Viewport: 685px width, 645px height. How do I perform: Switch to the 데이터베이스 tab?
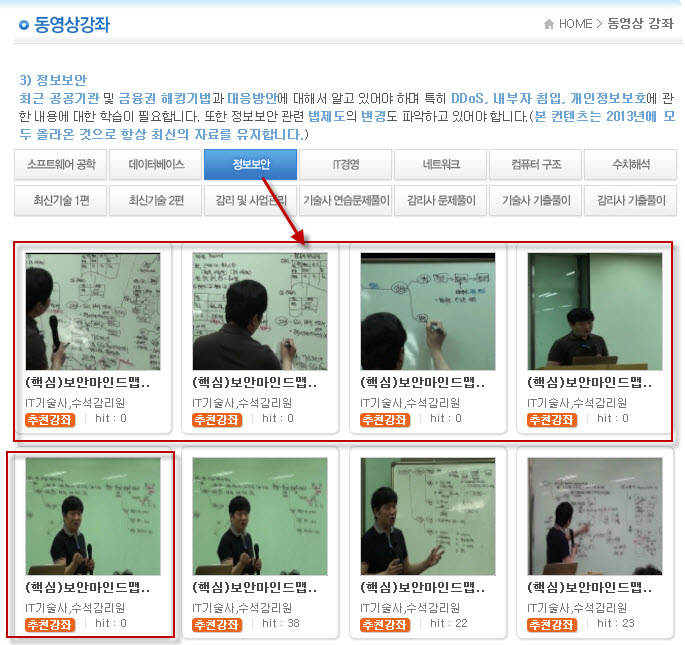pyautogui.click(x=156, y=165)
